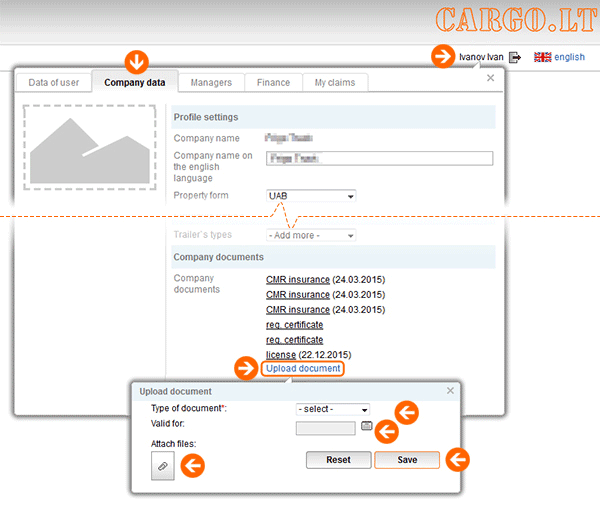Screen dimensions: 600x507
Task: Open the license document link
Action: coord(281,354)
